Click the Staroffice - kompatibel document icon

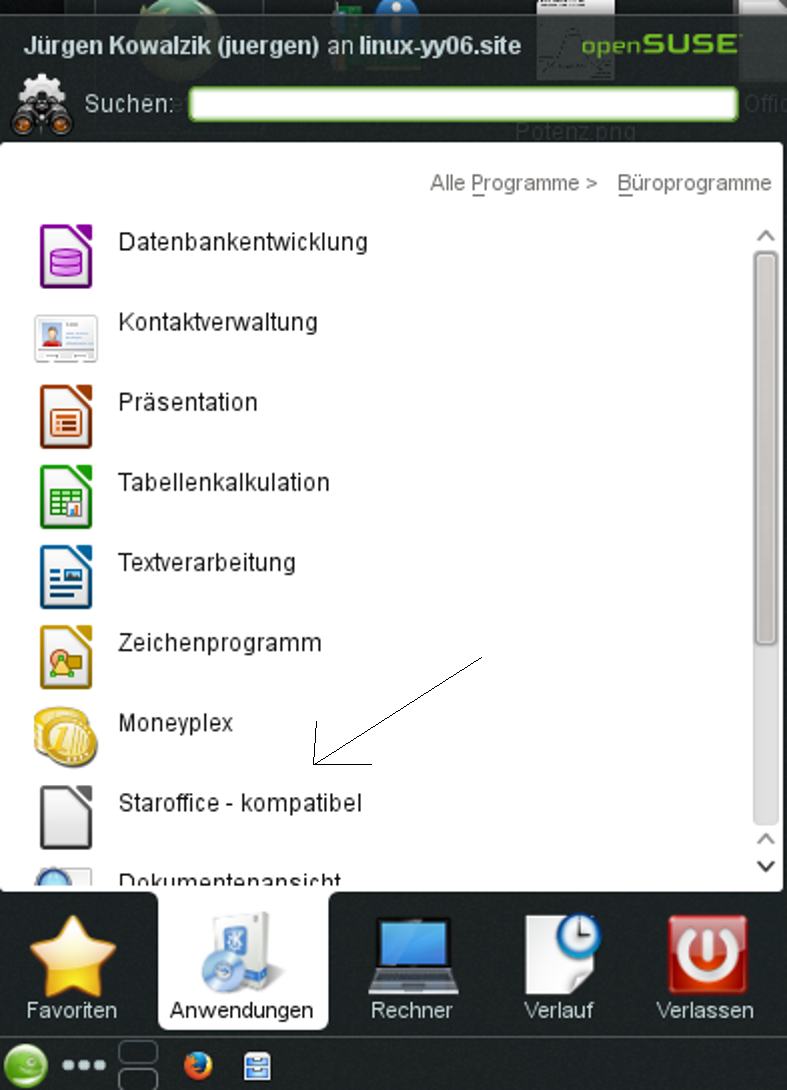(x=66, y=816)
